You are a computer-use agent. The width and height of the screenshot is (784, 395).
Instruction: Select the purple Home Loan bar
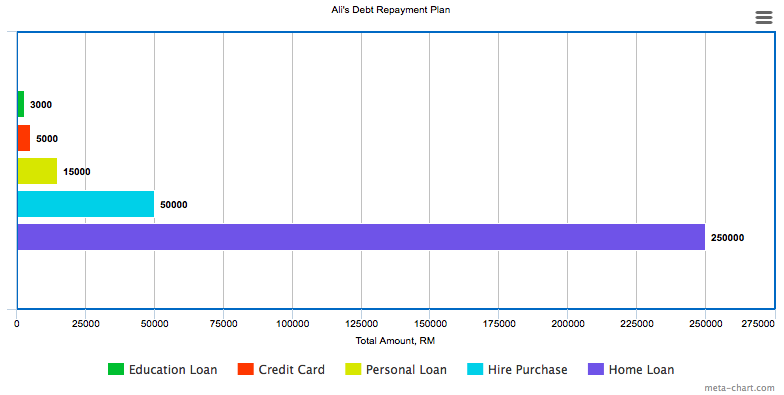click(x=361, y=237)
